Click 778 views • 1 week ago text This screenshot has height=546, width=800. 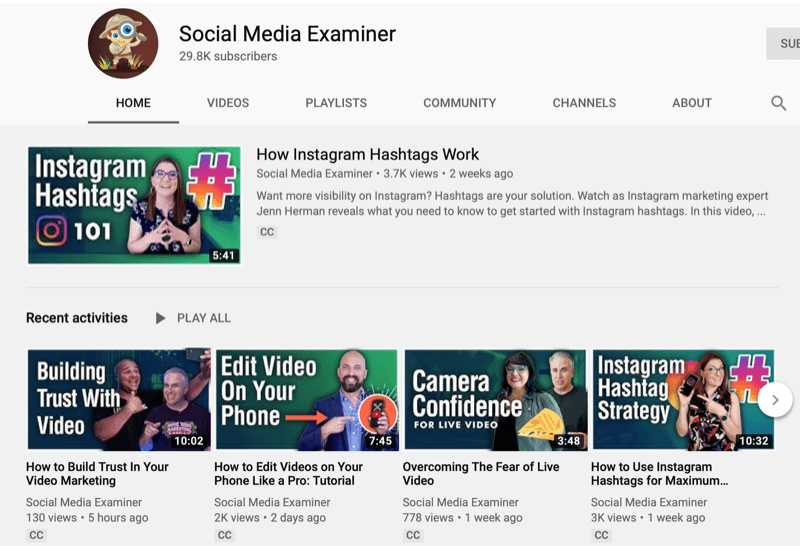tap(462, 517)
